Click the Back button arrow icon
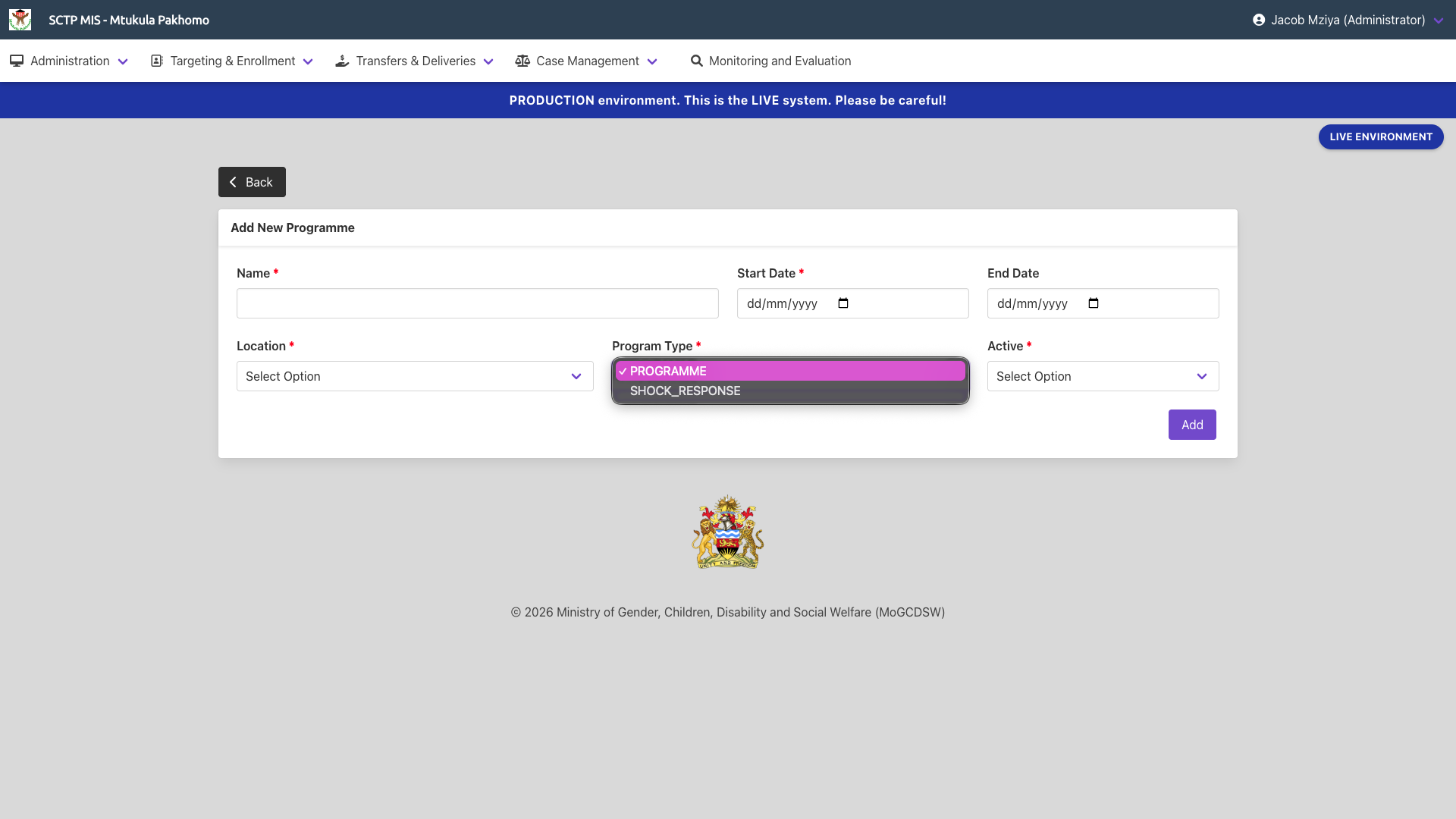Screen dimensions: 1456x819 (233, 182)
